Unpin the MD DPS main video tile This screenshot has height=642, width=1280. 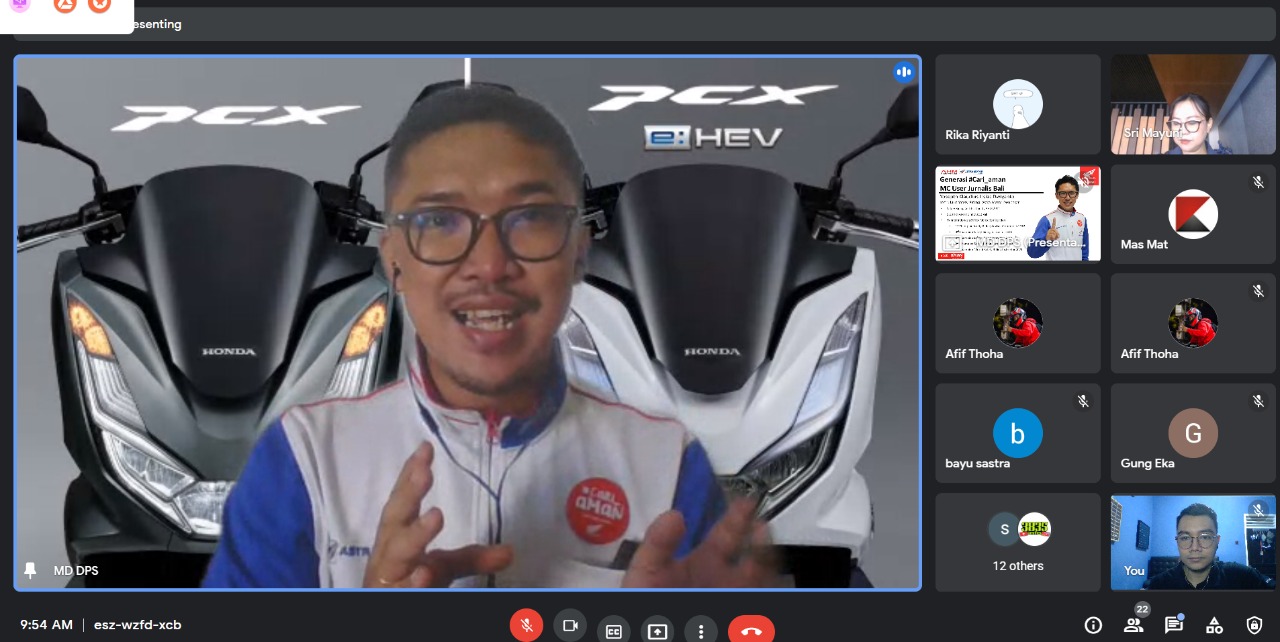[x=30, y=570]
